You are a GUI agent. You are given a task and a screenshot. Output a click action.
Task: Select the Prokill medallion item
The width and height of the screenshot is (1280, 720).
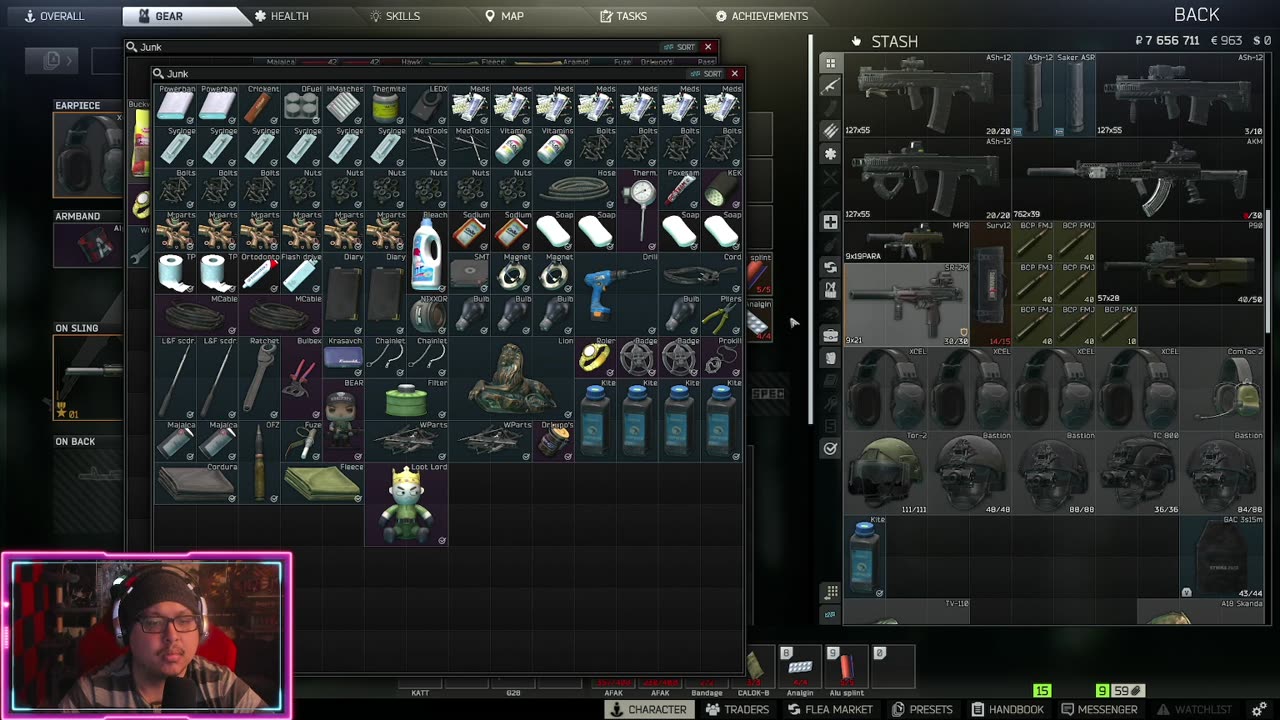pyautogui.click(x=722, y=357)
